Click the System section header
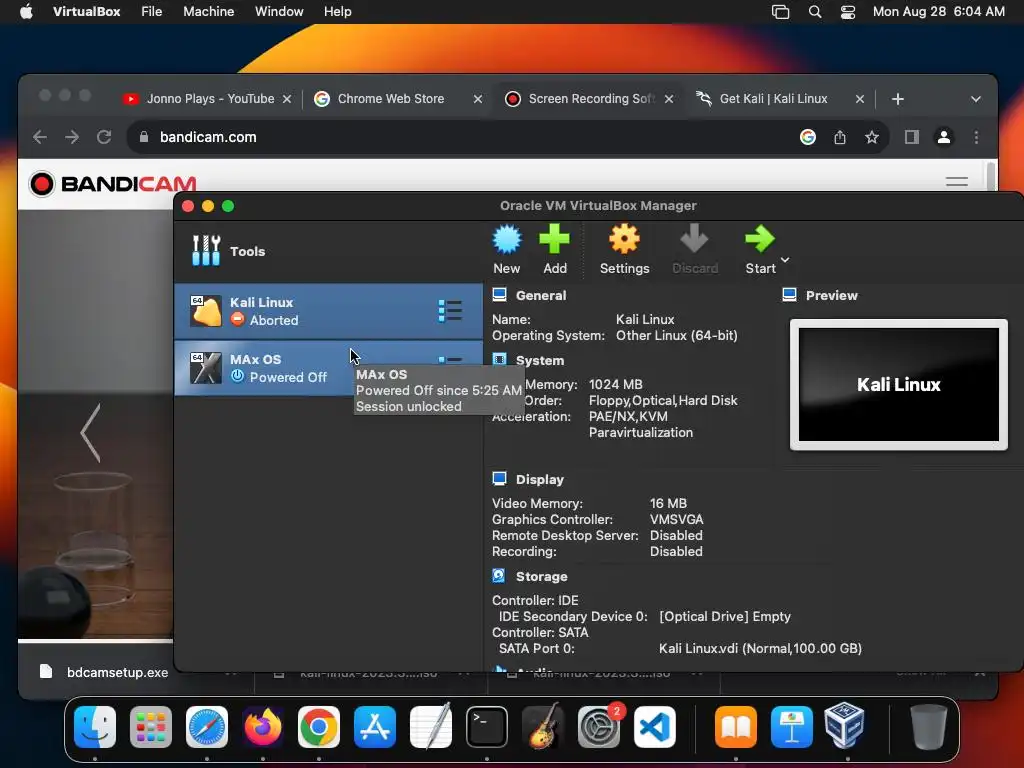Viewport: 1024px width, 768px height. click(x=539, y=360)
